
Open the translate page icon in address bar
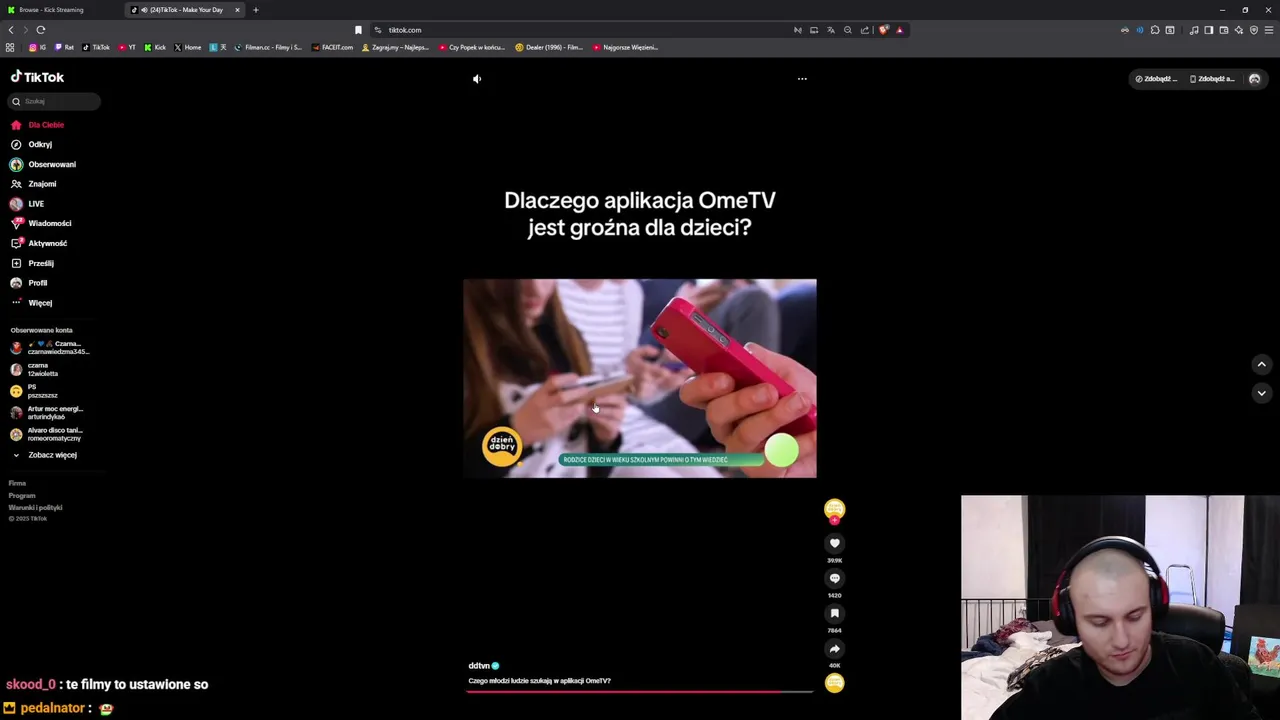(x=830, y=30)
